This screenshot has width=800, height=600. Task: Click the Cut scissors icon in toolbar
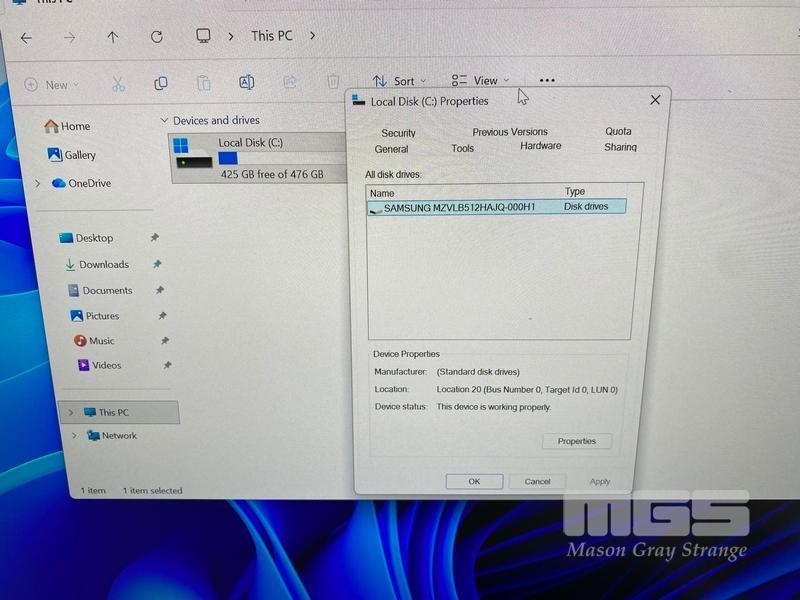coord(118,84)
